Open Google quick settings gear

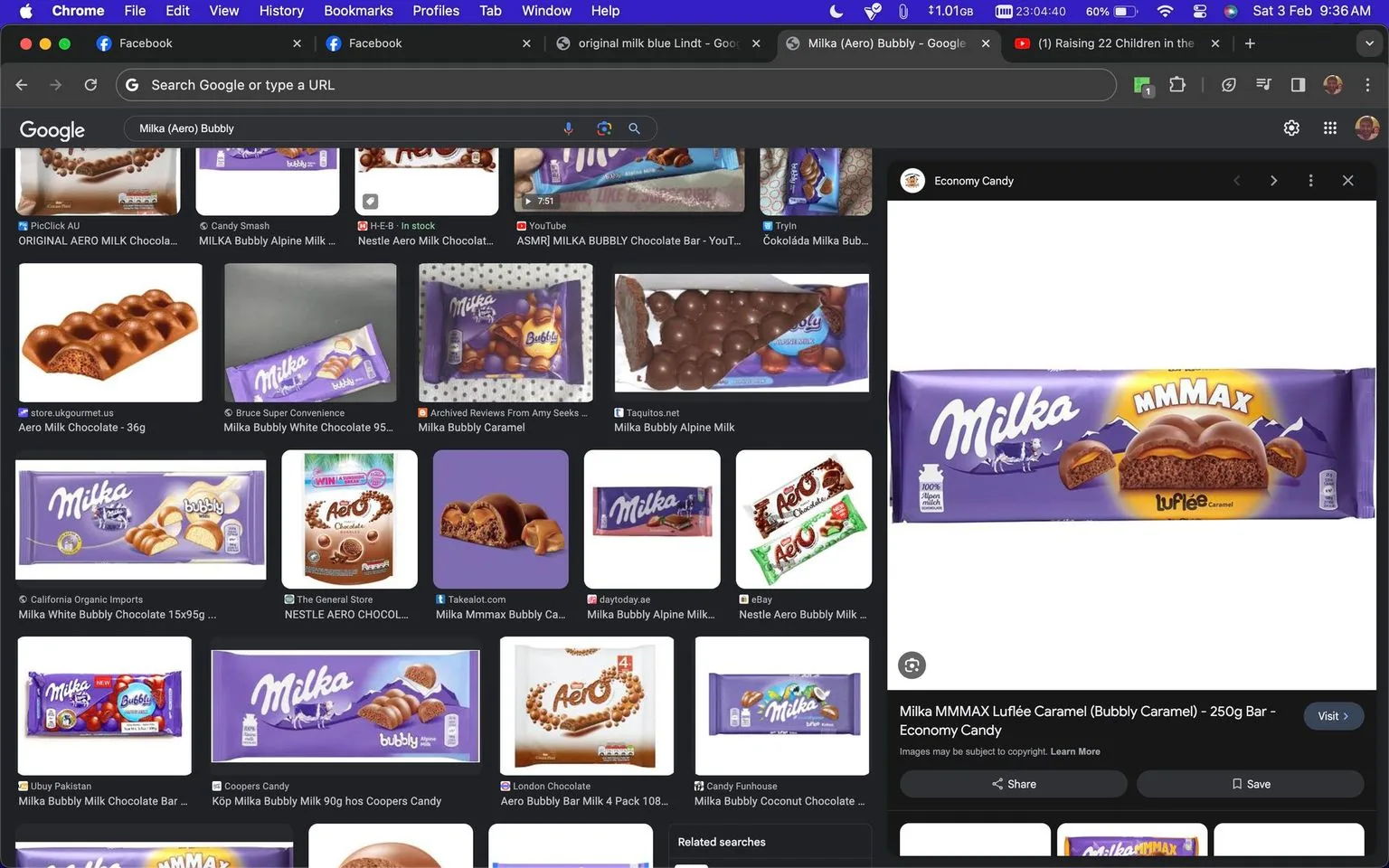1290,127
